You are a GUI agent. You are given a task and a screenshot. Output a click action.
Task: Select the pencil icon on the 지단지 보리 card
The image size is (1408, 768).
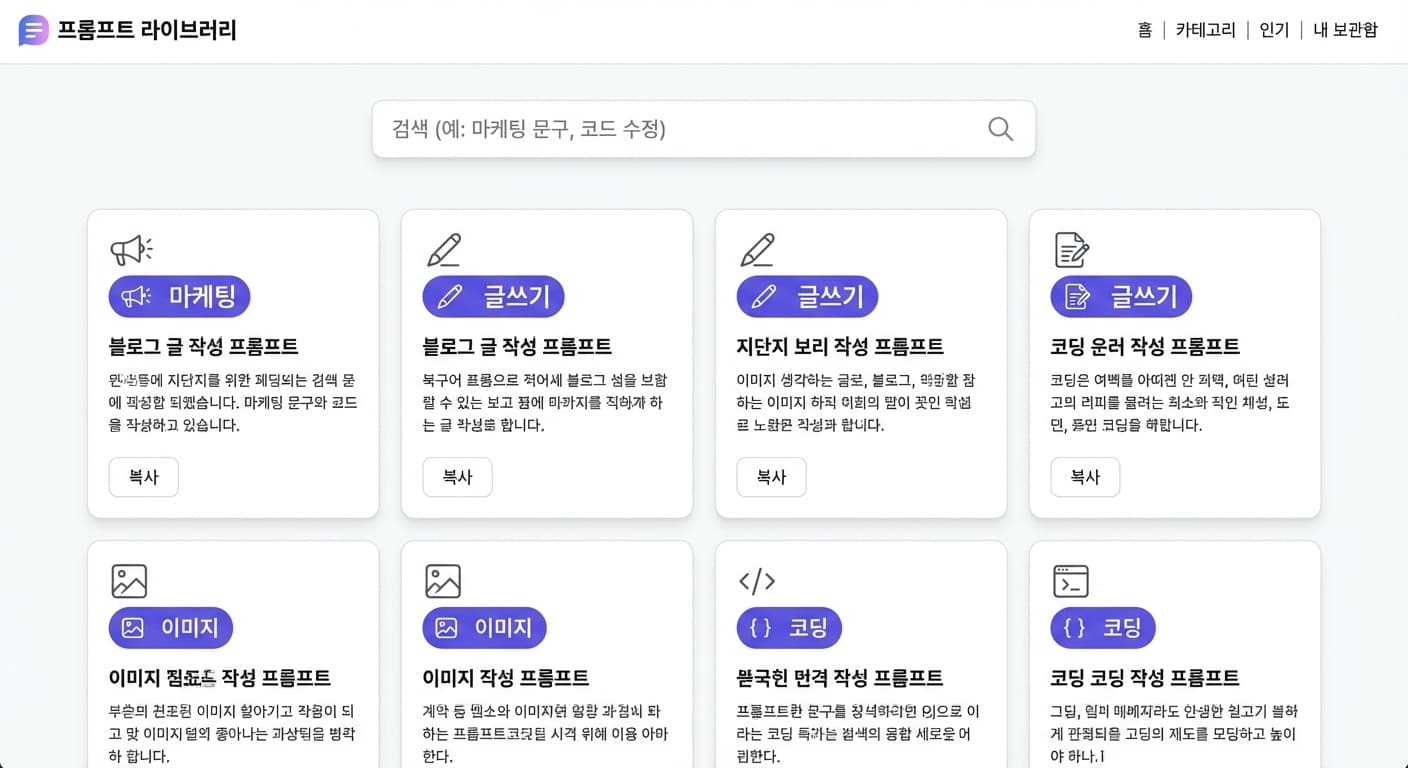[758, 249]
